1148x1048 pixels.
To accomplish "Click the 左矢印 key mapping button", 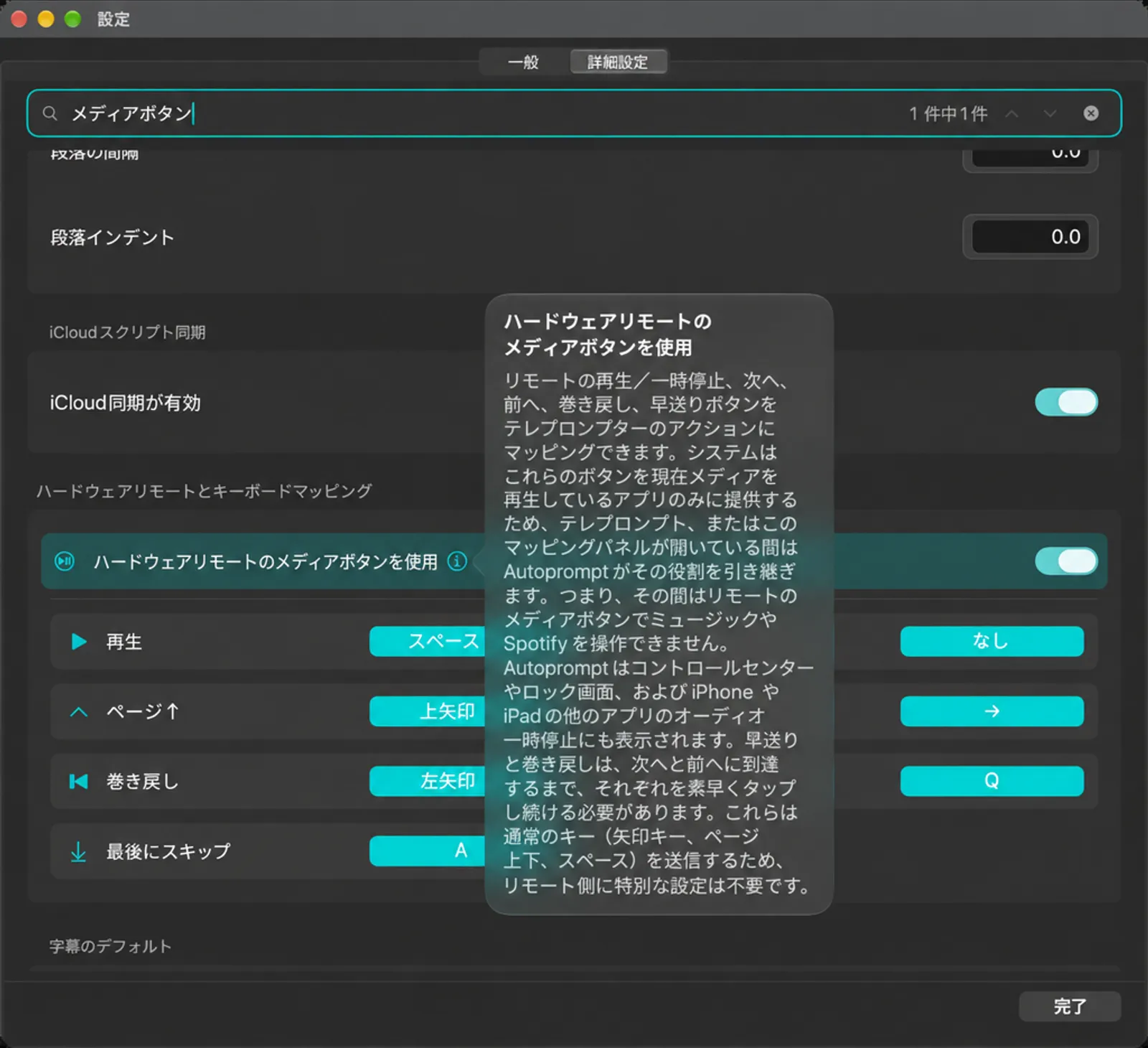I will point(428,781).
